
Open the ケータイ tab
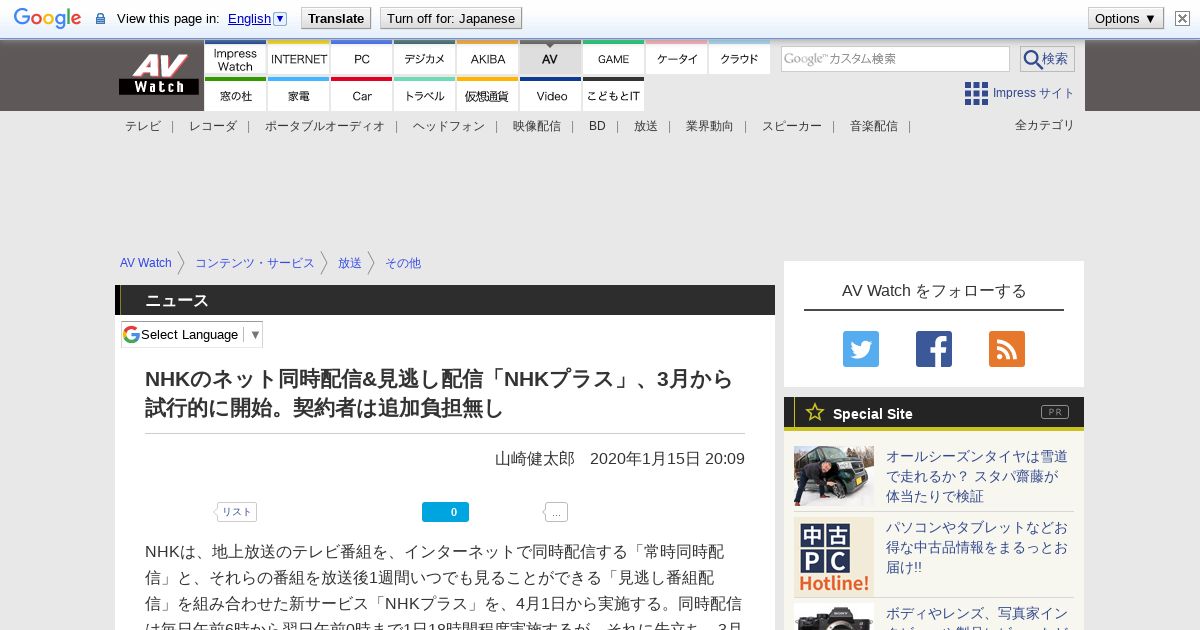point(677,59)
